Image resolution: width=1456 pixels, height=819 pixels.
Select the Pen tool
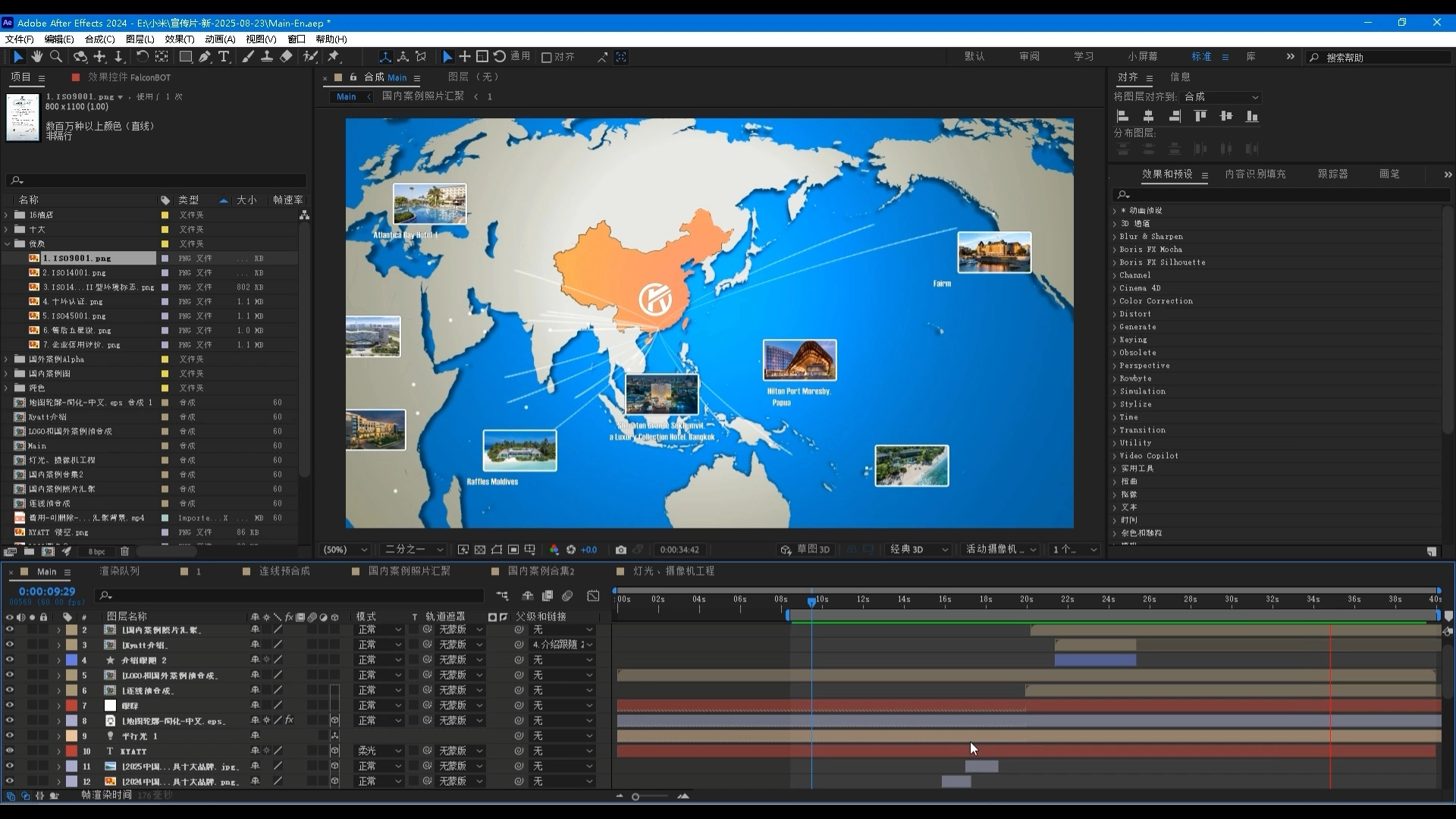205,57
